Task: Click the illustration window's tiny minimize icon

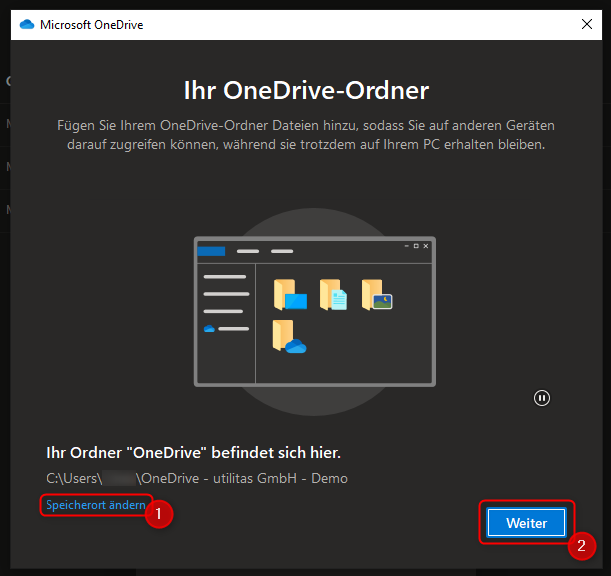Action: 406,245
